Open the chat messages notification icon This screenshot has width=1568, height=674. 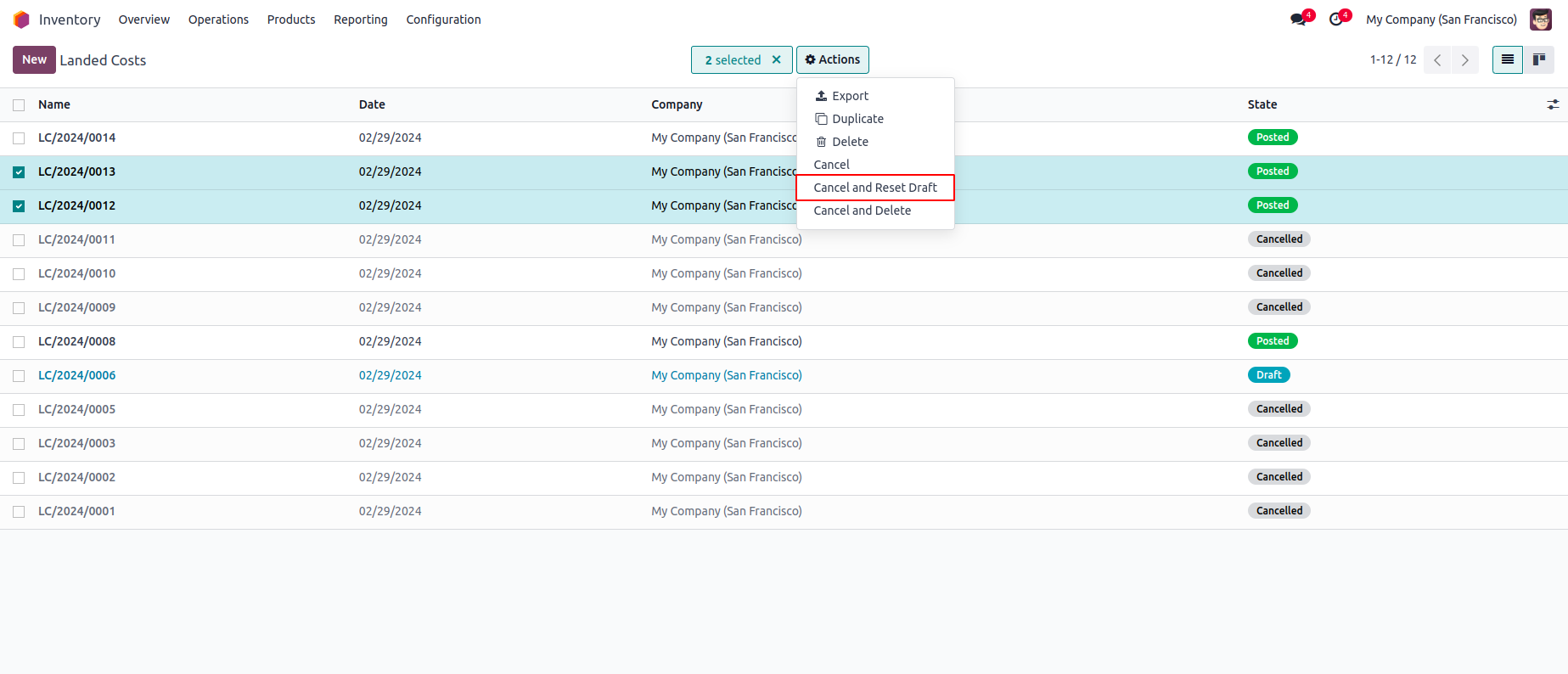click(1299, 20)
